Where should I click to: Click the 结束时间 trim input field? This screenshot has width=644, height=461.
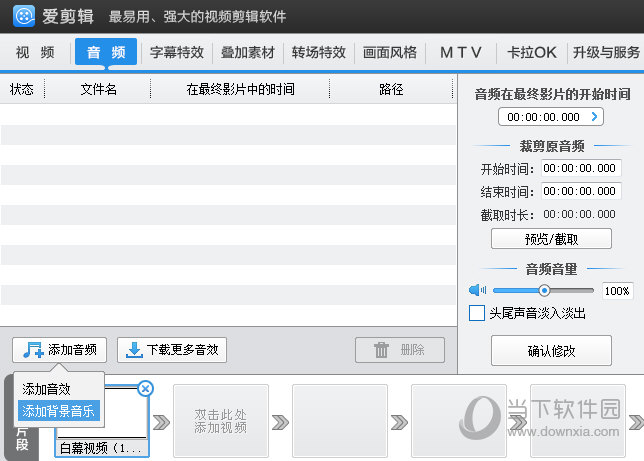[580, 191]
